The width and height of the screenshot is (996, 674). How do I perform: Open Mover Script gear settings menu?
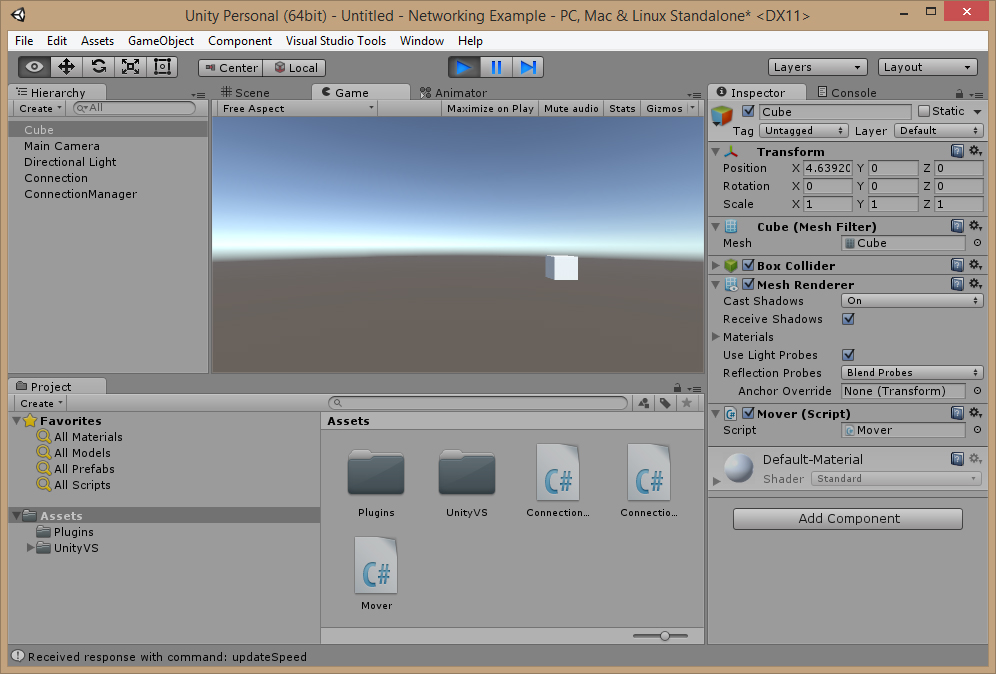pos(976,413)
